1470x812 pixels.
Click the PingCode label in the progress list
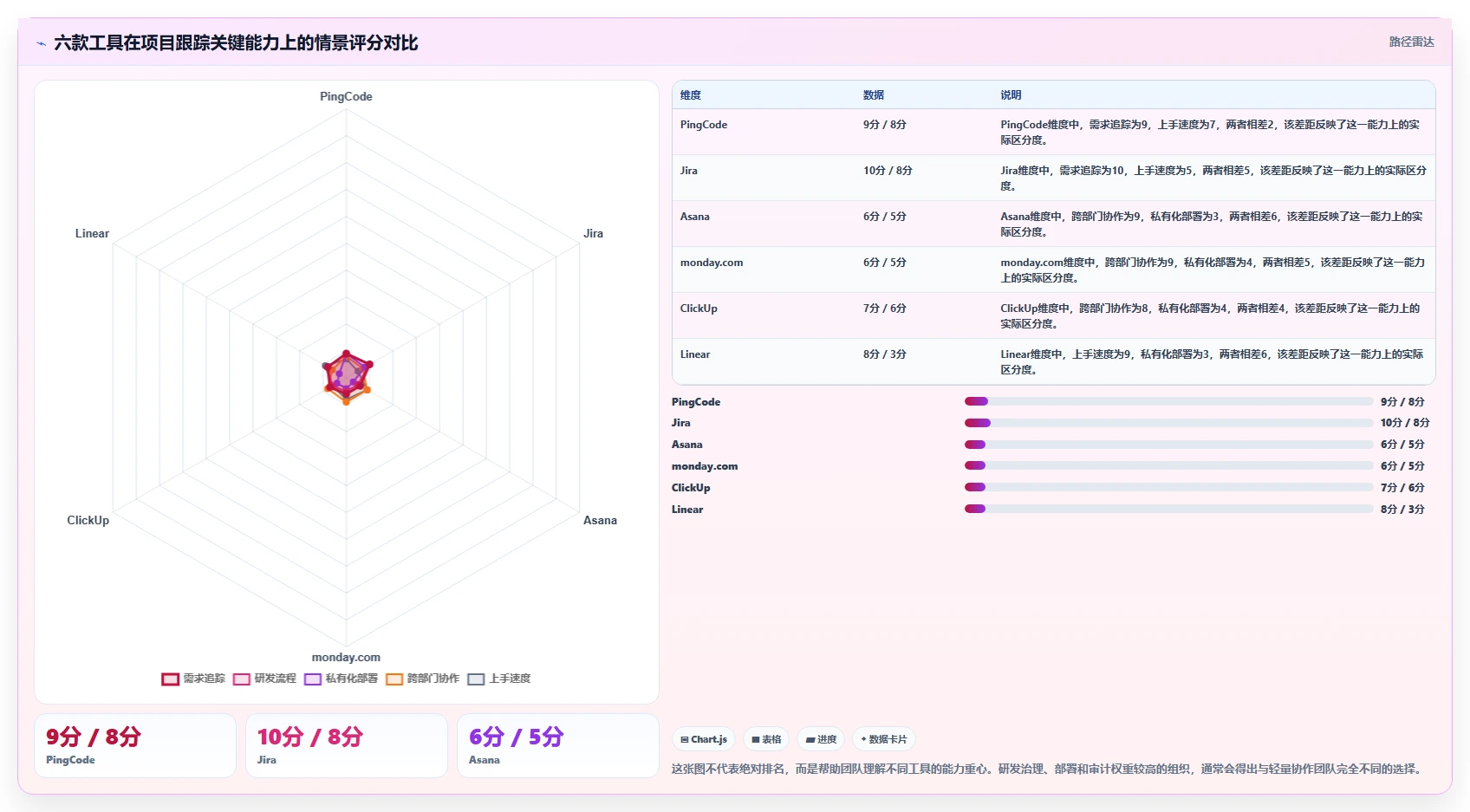click(x=696, y=402)
